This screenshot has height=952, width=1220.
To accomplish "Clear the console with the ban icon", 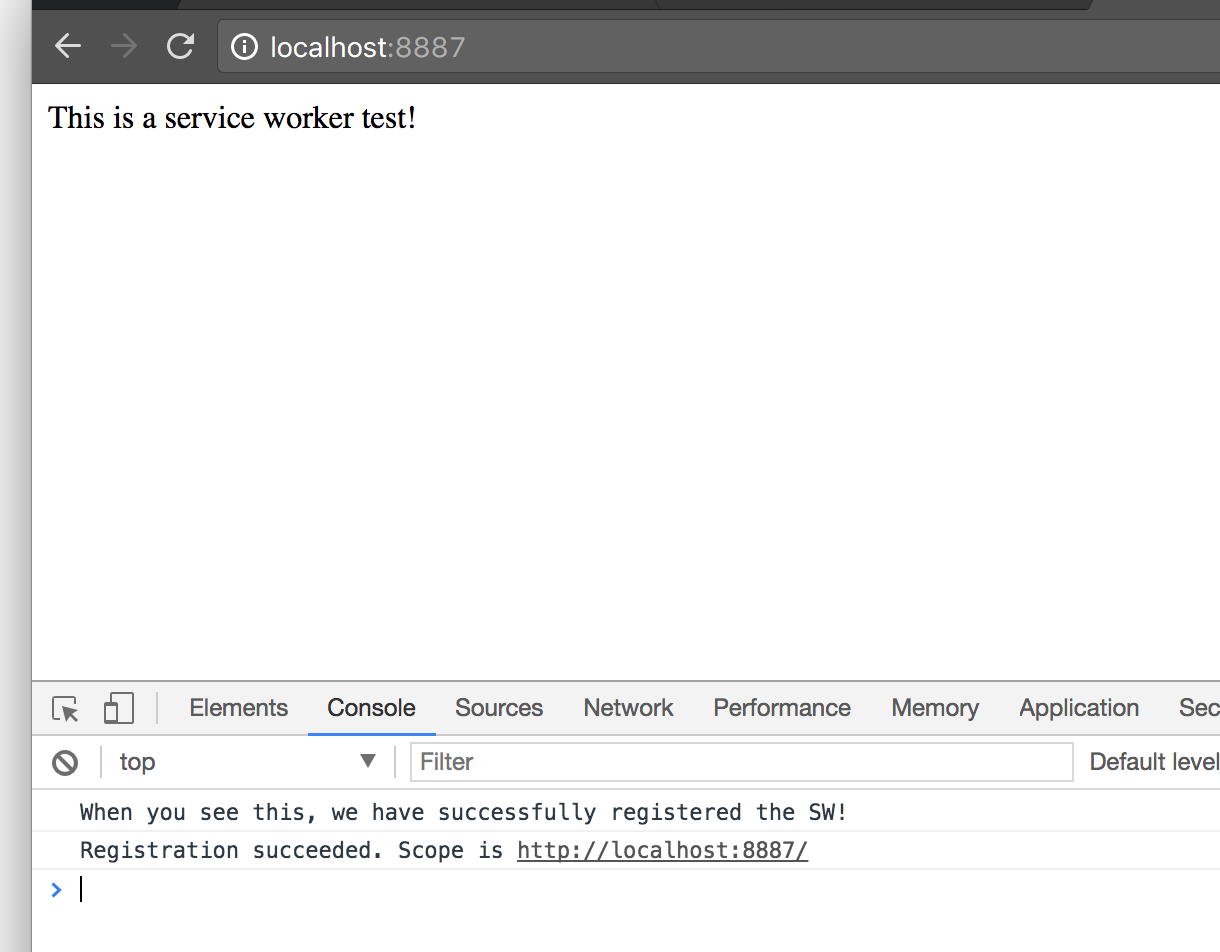I will (65, 763).
